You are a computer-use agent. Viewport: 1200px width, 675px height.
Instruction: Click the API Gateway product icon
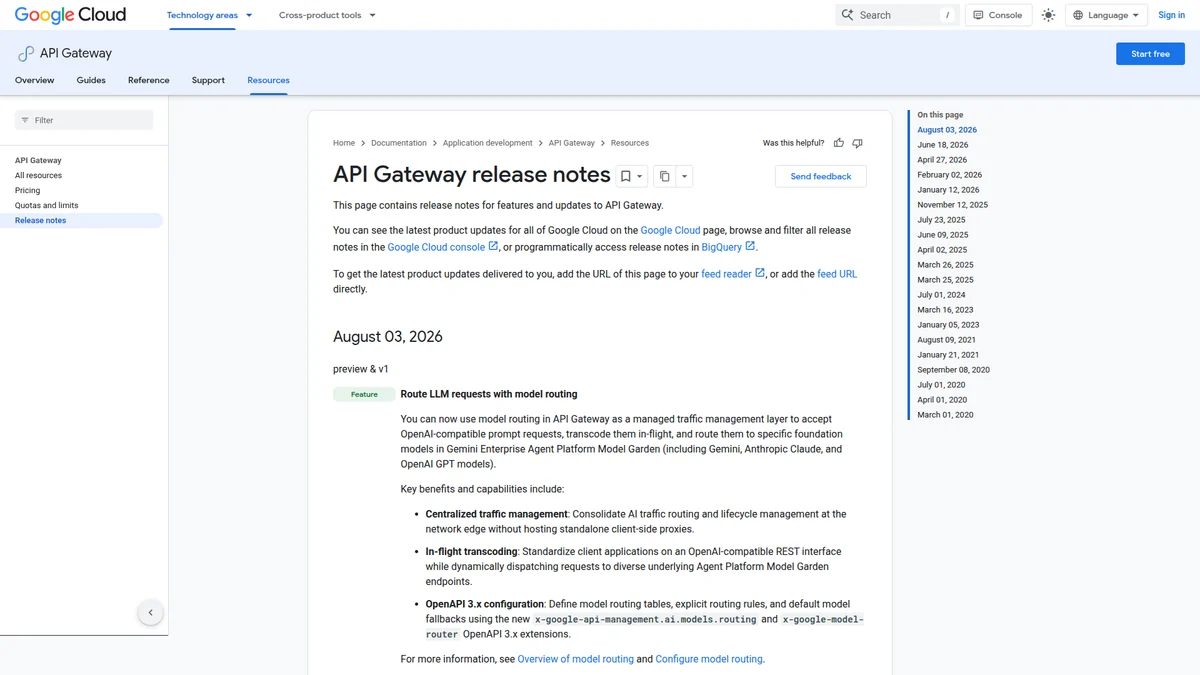pos(26,54)
